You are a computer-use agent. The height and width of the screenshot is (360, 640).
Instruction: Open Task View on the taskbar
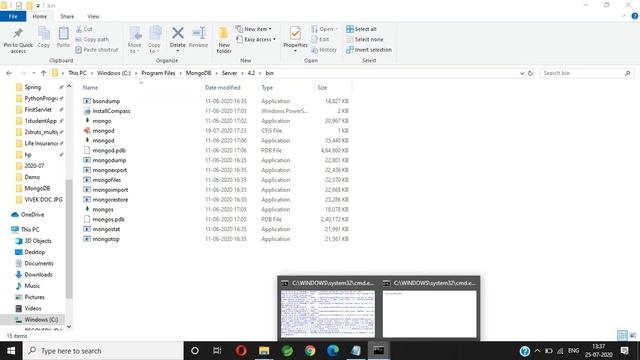pyautogui.click(x=218, y=351)
